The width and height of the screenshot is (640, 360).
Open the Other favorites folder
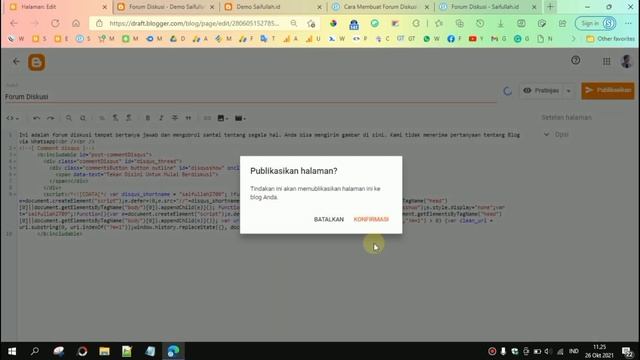click(x=611, y=39)
